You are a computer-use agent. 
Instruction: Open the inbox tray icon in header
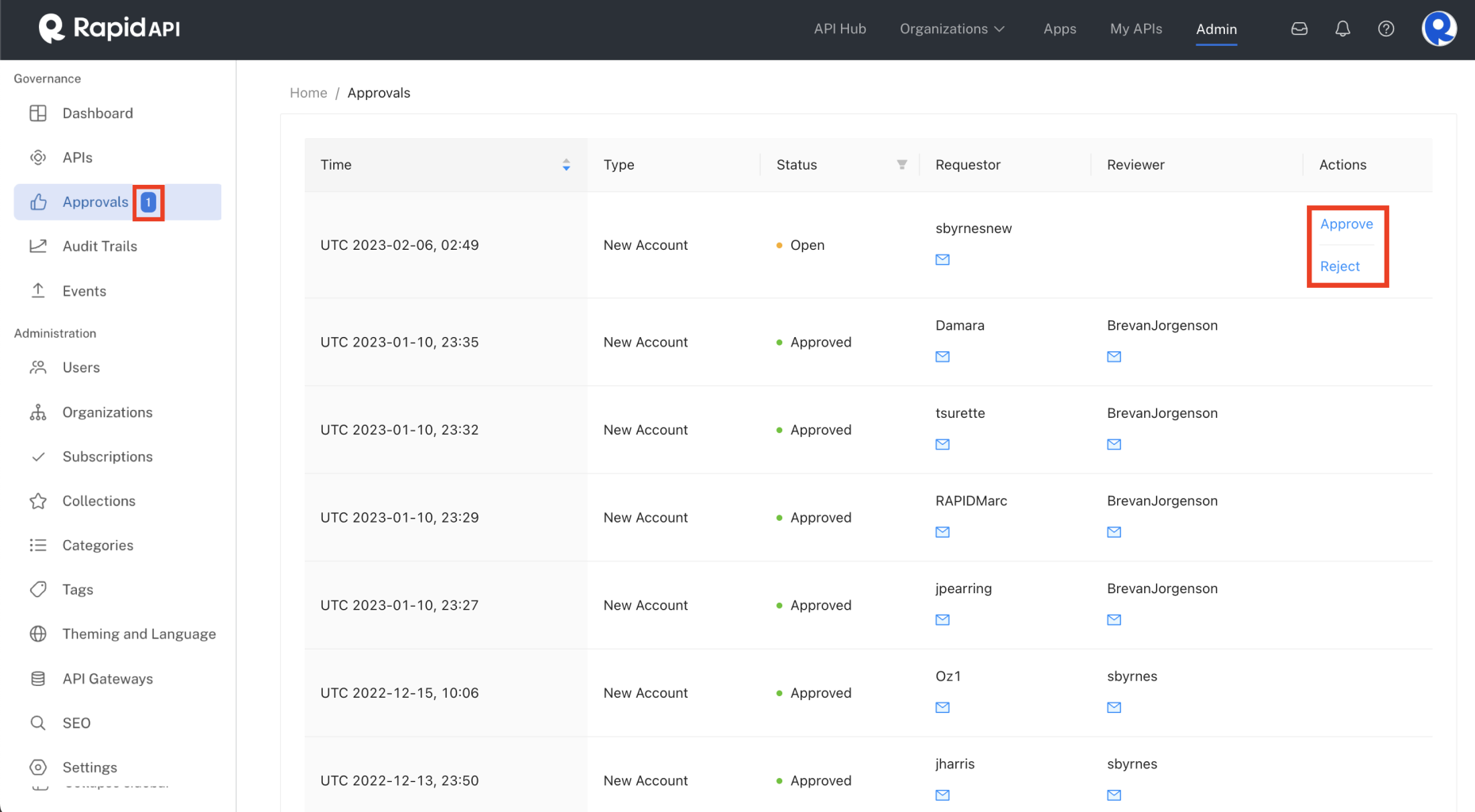[x=1299, y=29]
